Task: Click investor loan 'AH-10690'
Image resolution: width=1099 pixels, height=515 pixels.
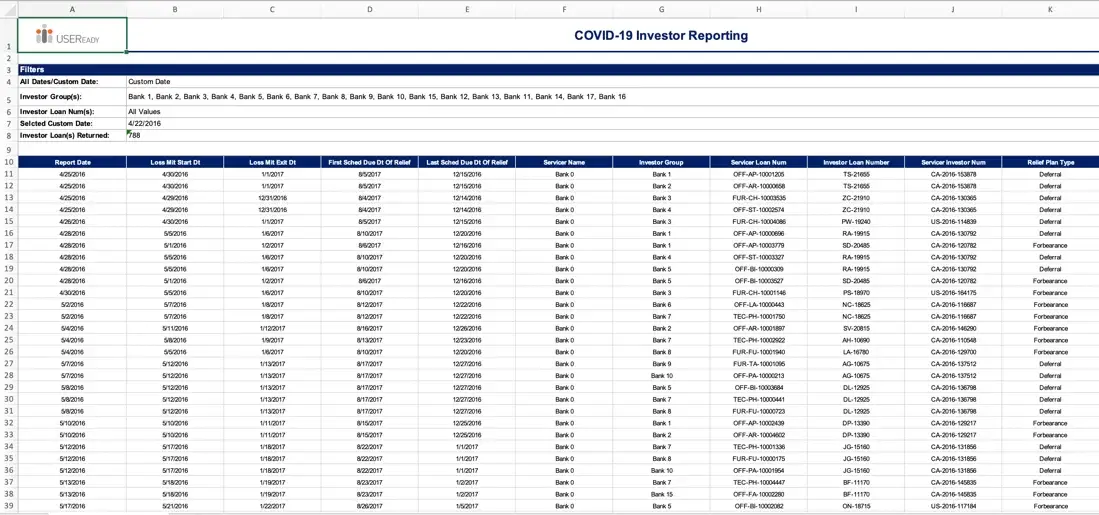Action: 856,340
